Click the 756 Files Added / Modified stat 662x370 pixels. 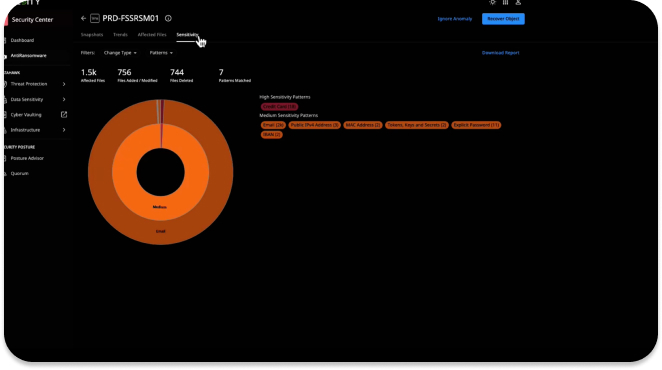tap(137, 75)
